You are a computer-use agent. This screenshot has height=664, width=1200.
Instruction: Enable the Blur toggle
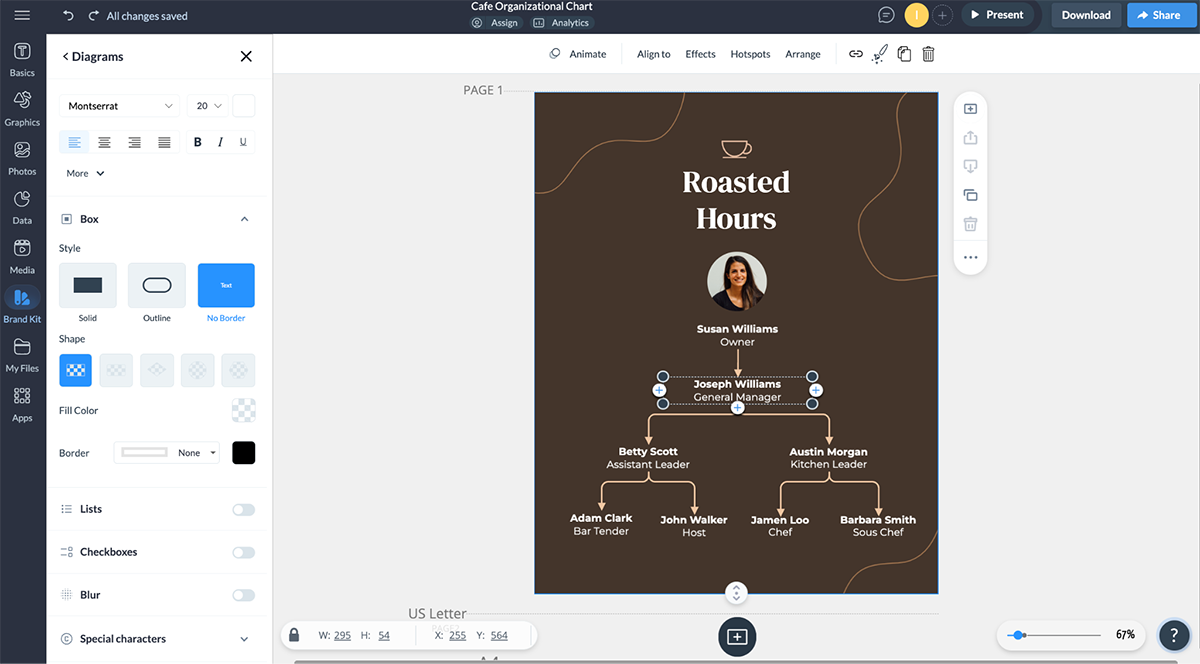coord(243,595)
